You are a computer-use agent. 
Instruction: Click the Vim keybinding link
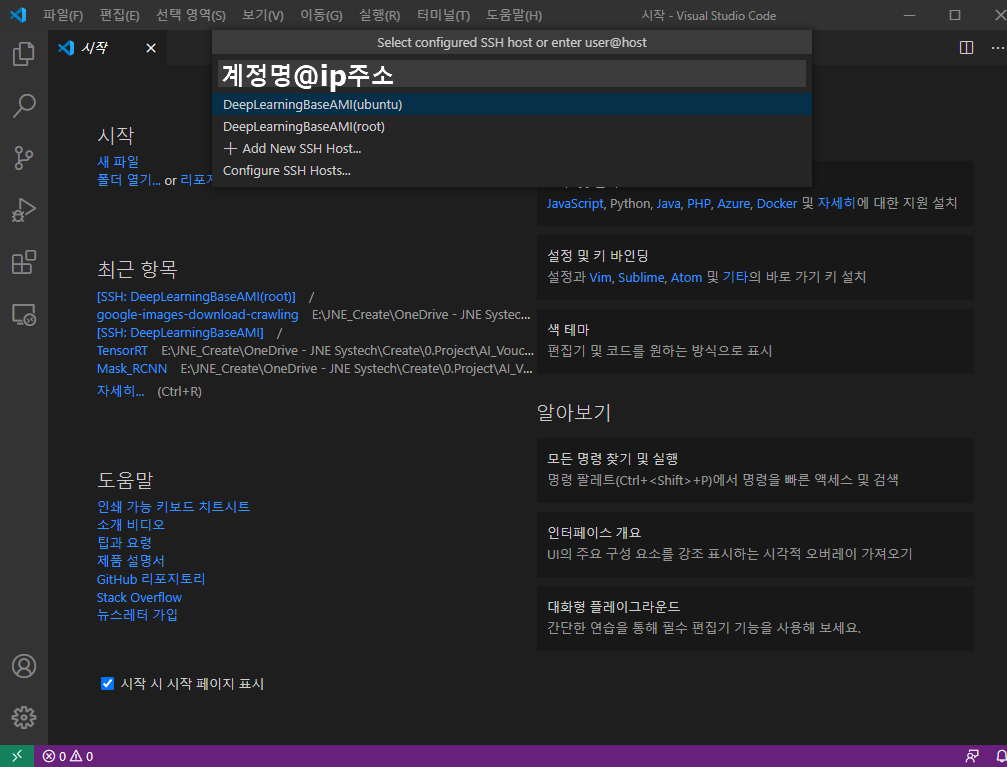600,278
